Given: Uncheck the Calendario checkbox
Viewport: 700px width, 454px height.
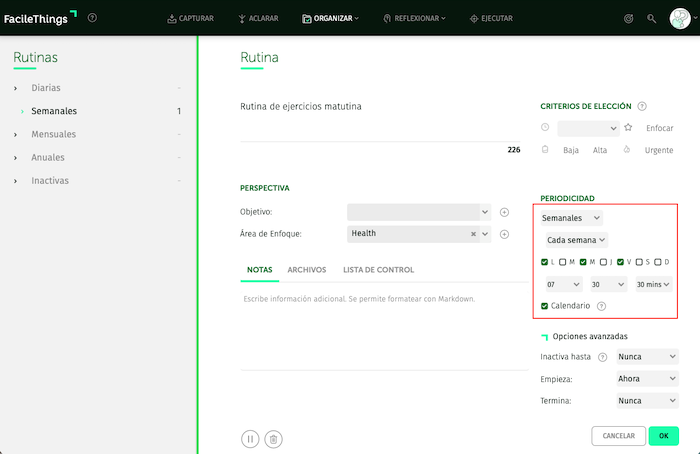Looking at the screenshot, I should (x=545, y=305).
